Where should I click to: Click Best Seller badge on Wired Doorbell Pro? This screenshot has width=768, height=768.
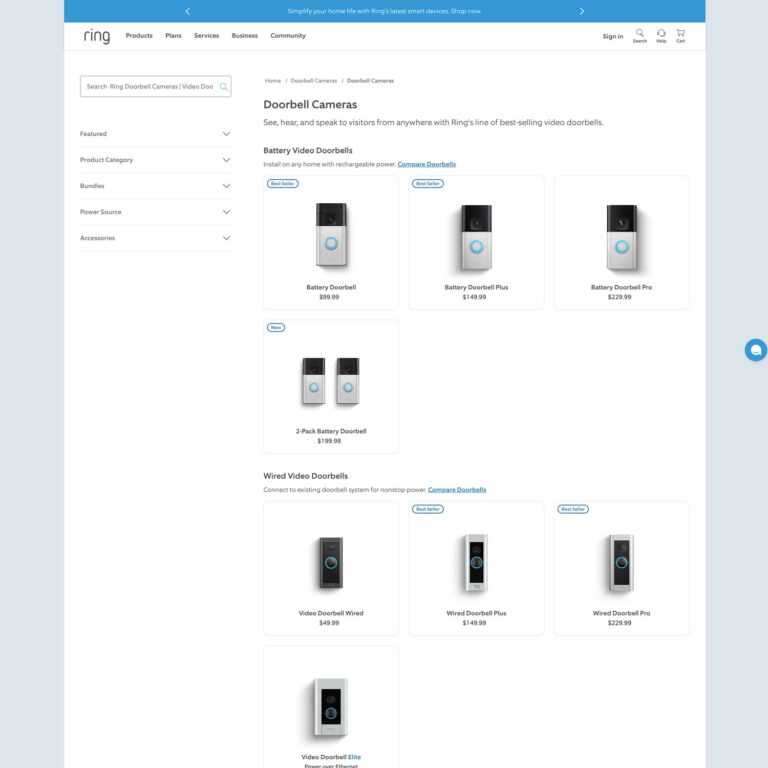click(x=573, y=509)
